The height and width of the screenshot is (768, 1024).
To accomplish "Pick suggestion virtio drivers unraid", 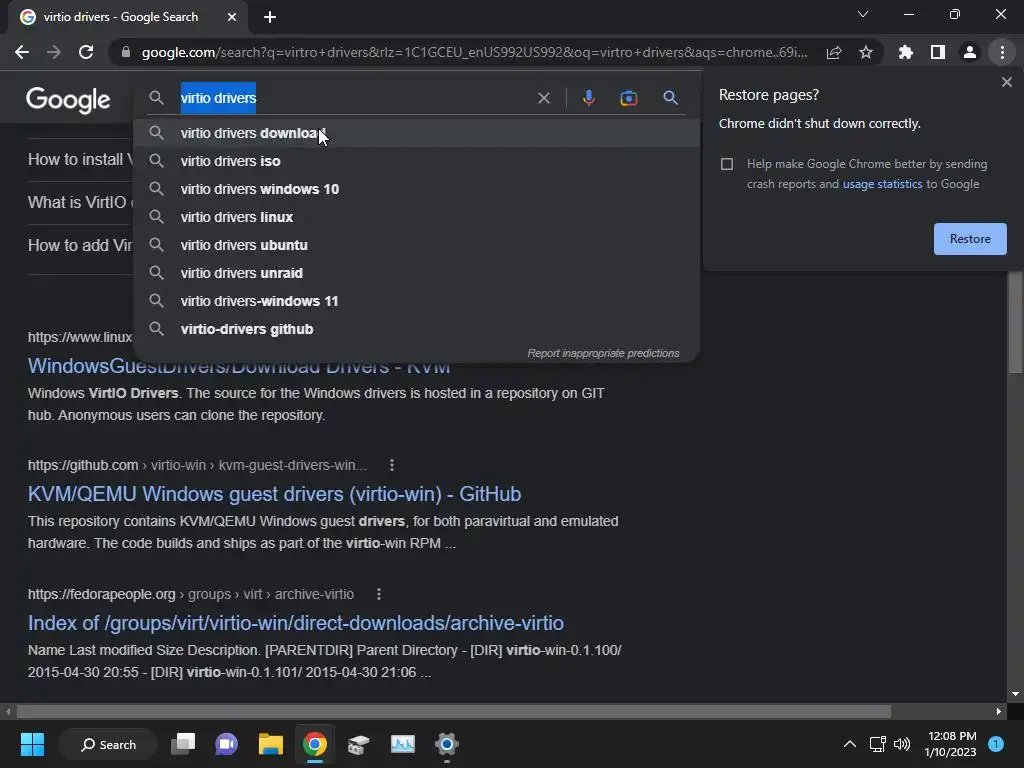I will tap(416, 274).
